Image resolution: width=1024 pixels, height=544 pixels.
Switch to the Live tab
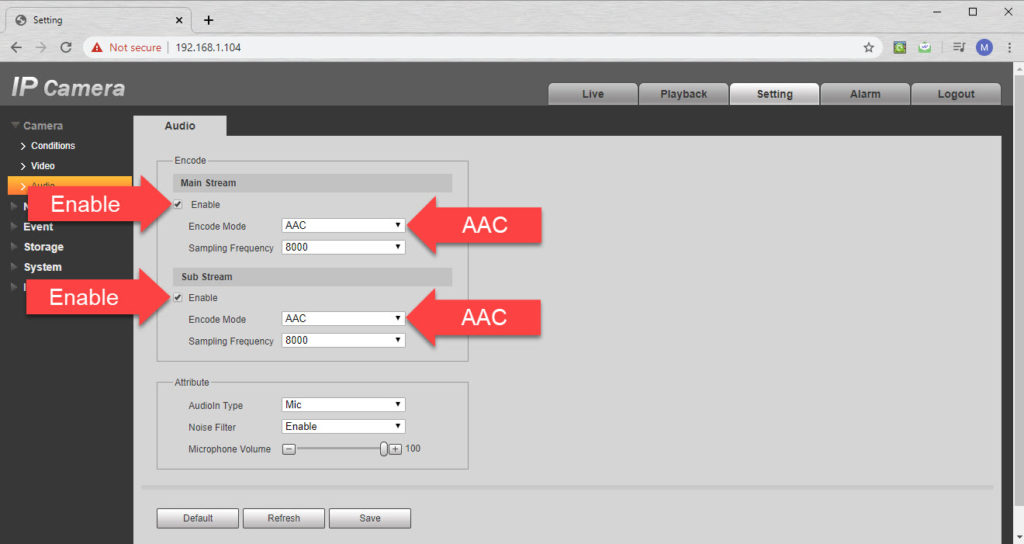(x=593, y=94)
